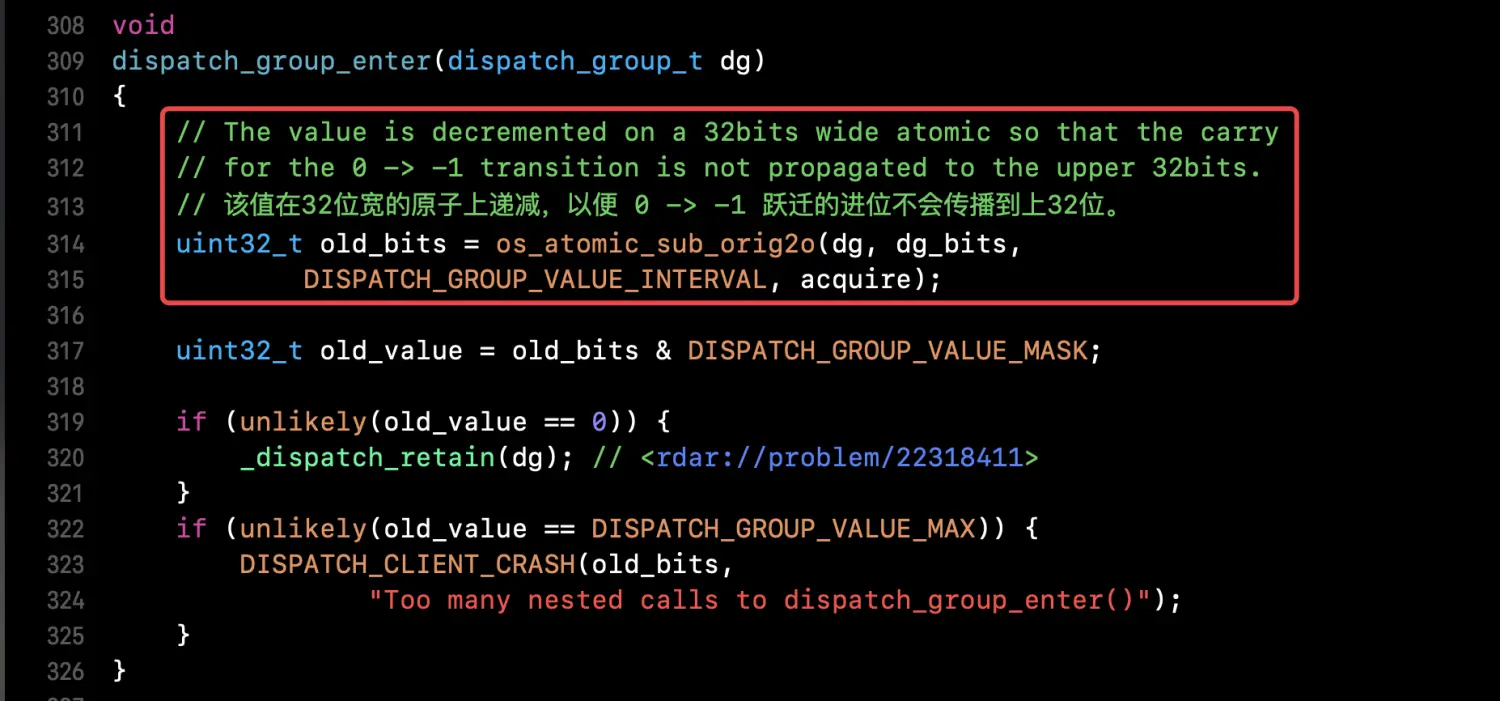The width and height of the screenshot is (1500, 701).
Task: Open the rdar://problem/22318411 link
Action: point(847,458)
